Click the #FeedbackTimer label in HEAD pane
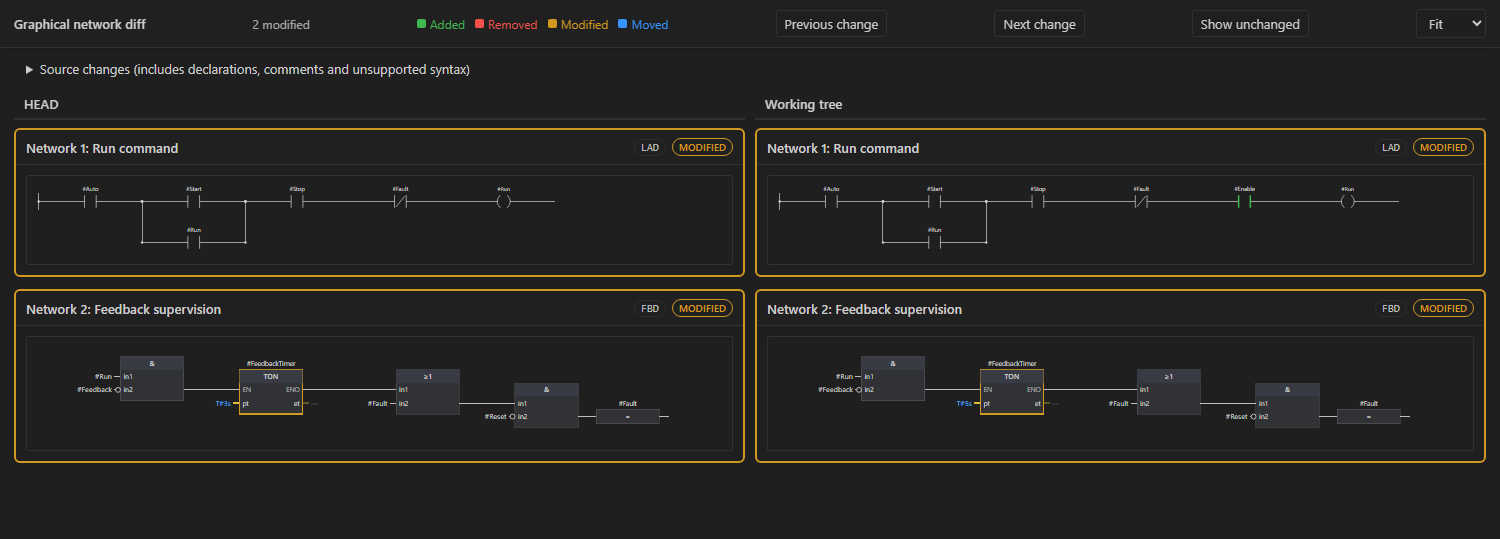This screenshot has height=539, width=1500. (x=271, y=364)
